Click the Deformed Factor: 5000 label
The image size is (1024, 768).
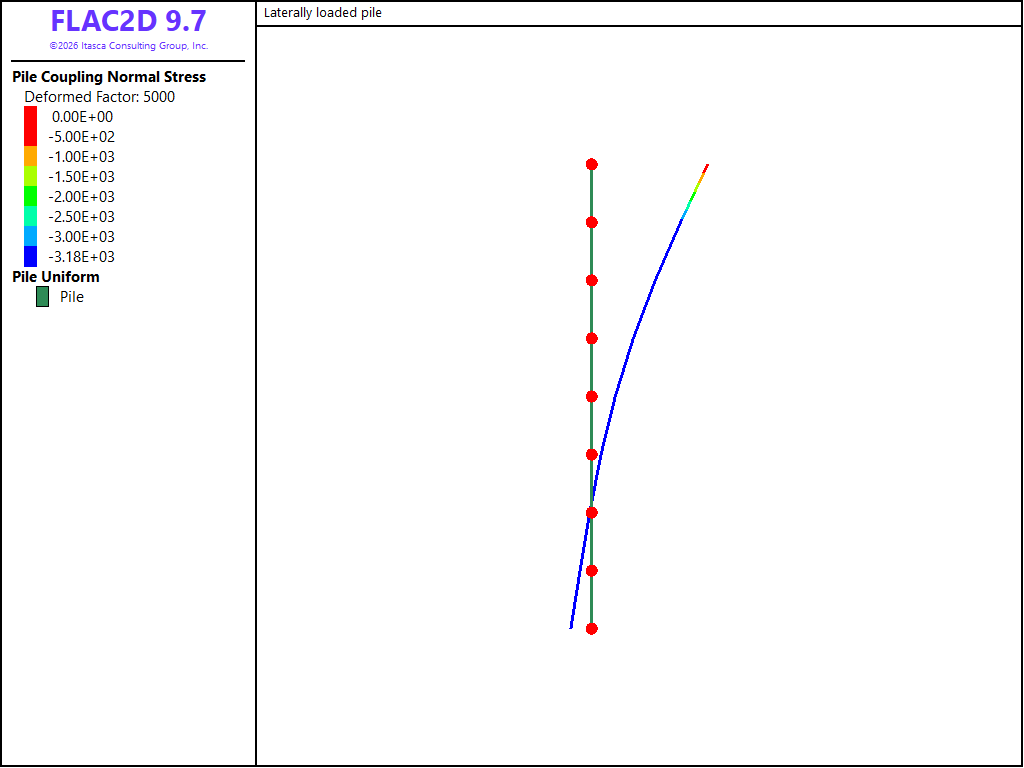[x=100, y=97]
